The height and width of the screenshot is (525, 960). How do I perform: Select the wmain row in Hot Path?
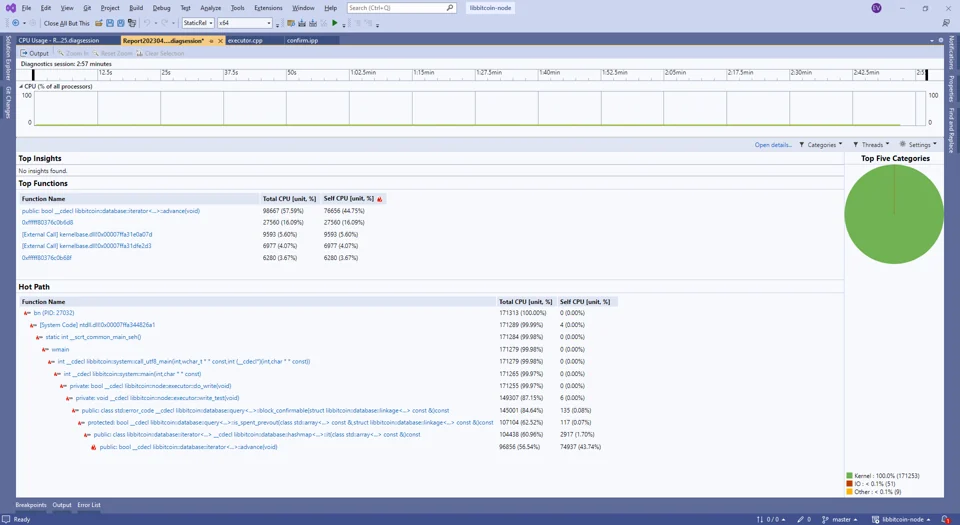pyautogui.click(x=318, y=350)
